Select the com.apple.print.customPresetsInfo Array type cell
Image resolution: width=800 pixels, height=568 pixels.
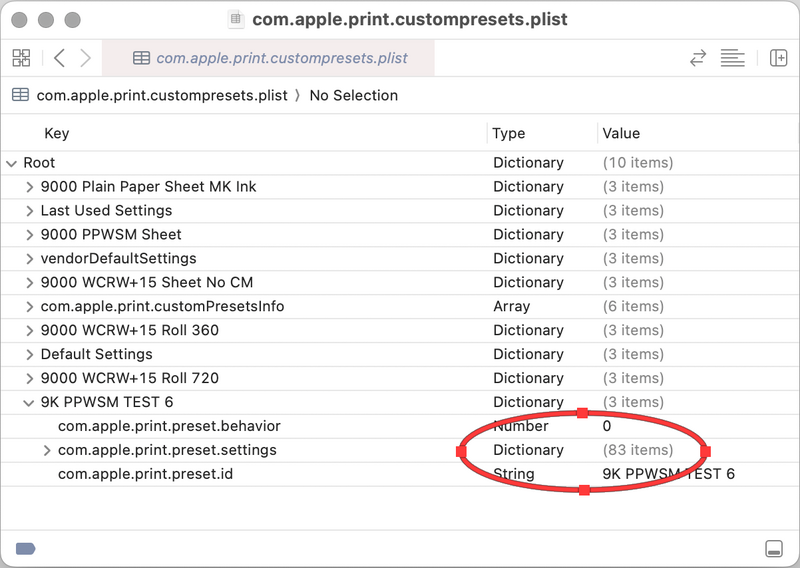[x=511, y=307]
